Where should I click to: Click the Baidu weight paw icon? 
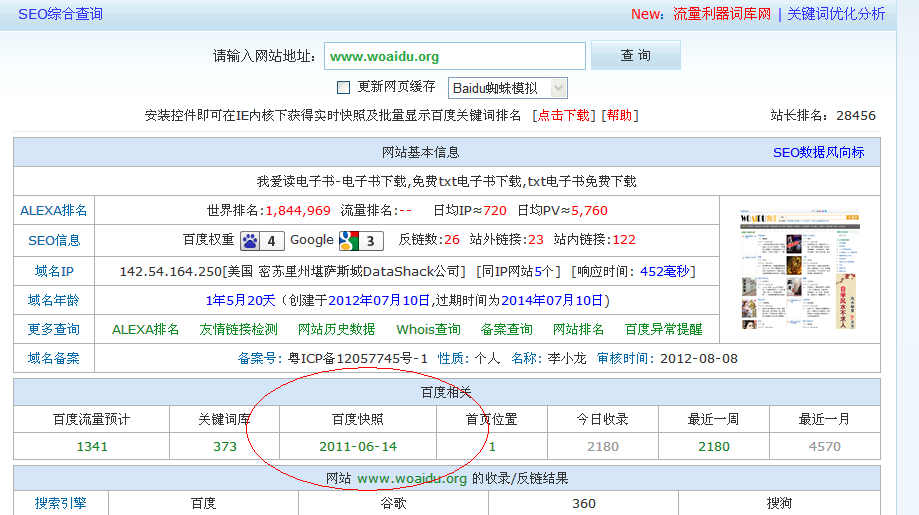pyautogui.click(x=250, y=240)
